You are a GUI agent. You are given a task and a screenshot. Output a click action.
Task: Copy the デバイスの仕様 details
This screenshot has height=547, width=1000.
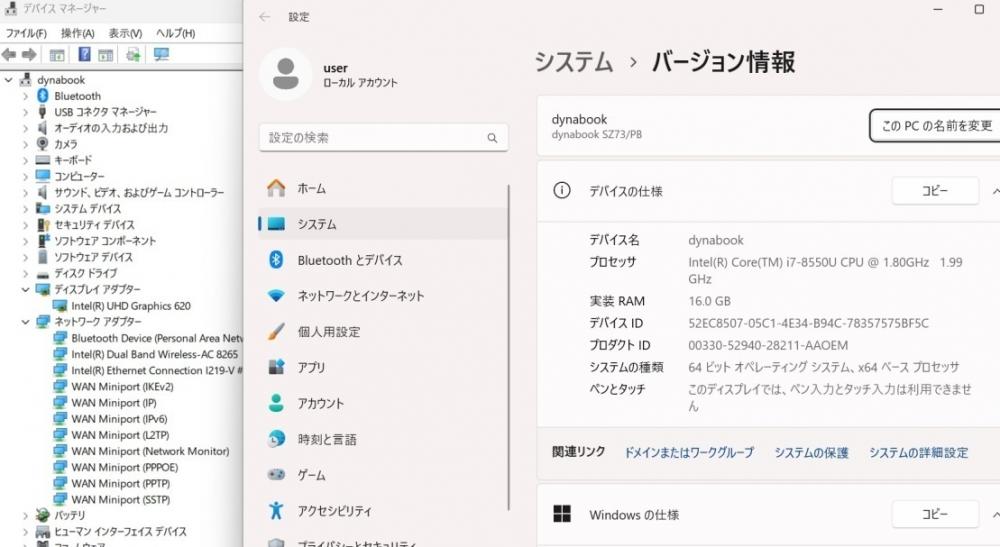[935, 191]
